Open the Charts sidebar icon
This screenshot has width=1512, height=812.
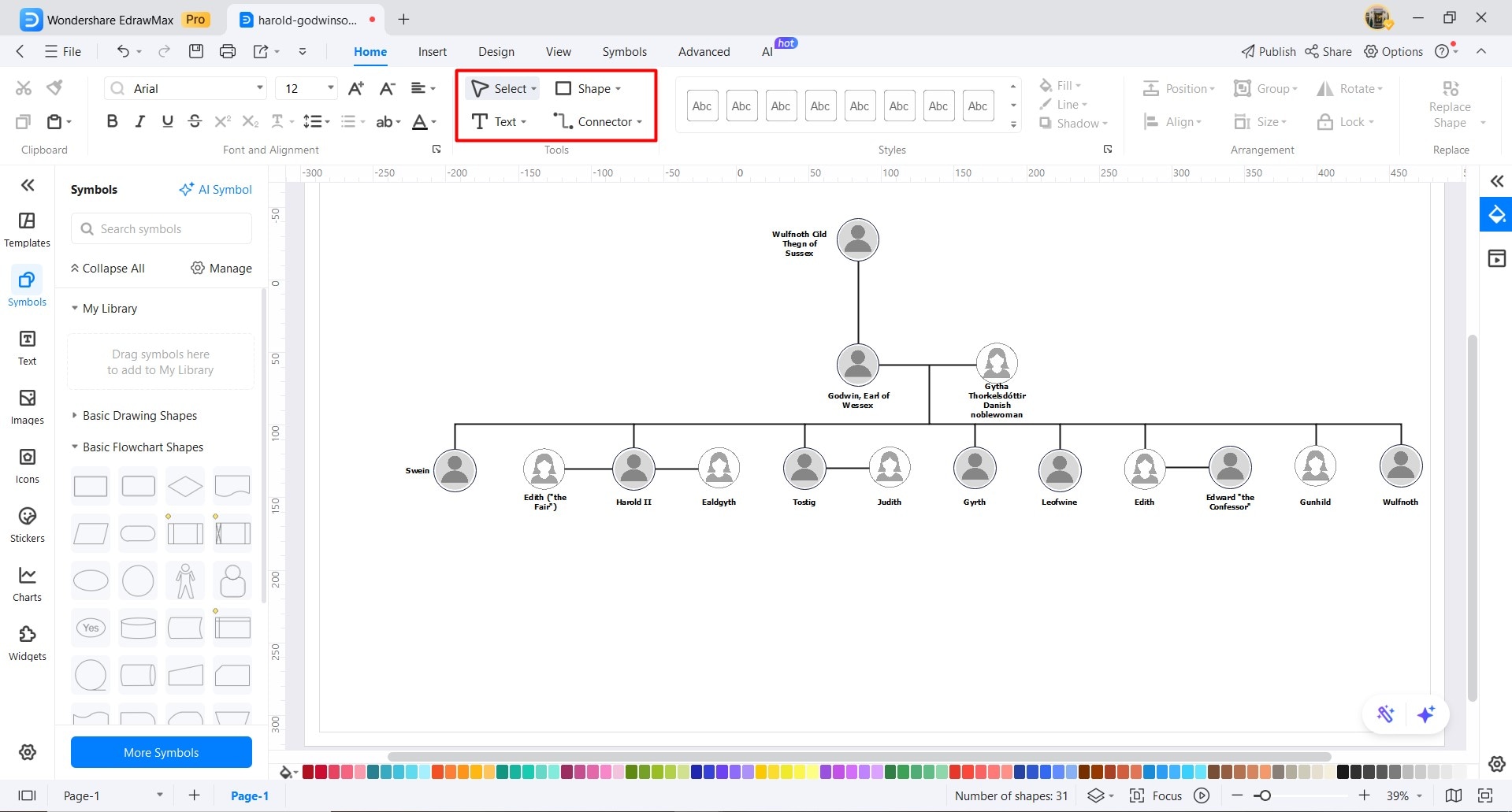point(27,584)
